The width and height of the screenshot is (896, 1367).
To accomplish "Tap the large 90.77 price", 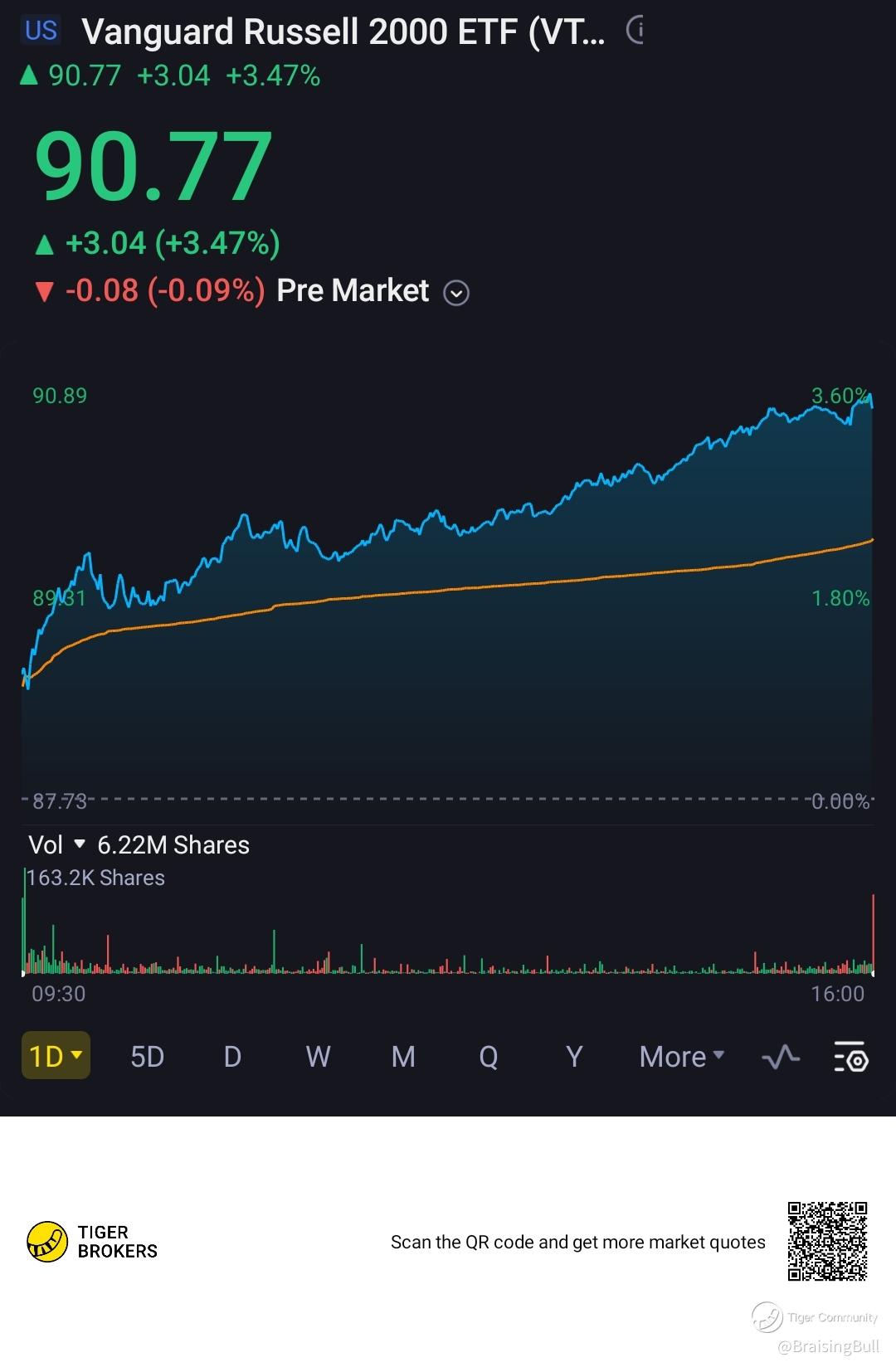I will click(153, 167).
